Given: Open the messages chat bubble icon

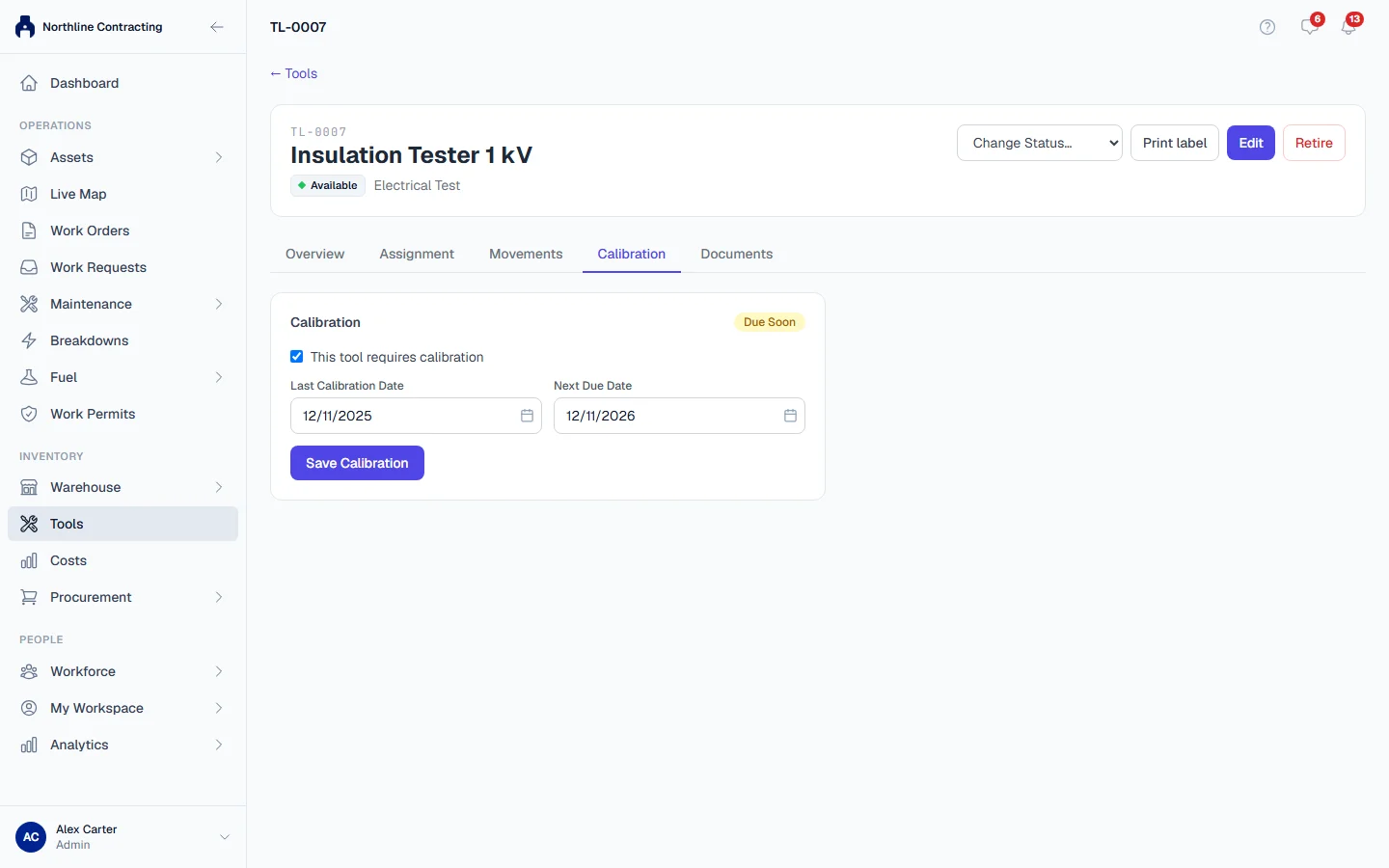Looking at the screenshot, I should point(1309,27).
